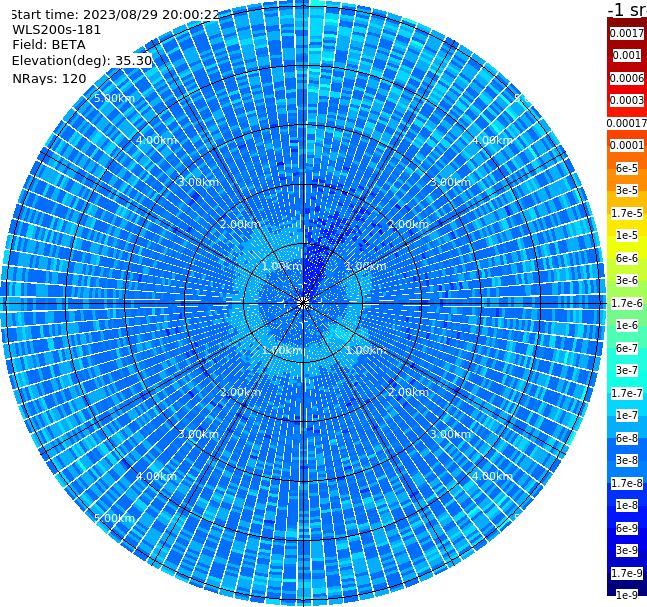This screenshot has height=607, width=647.
Task: Select the 0.00017 colorbar label
Action: tap(626, 123)
